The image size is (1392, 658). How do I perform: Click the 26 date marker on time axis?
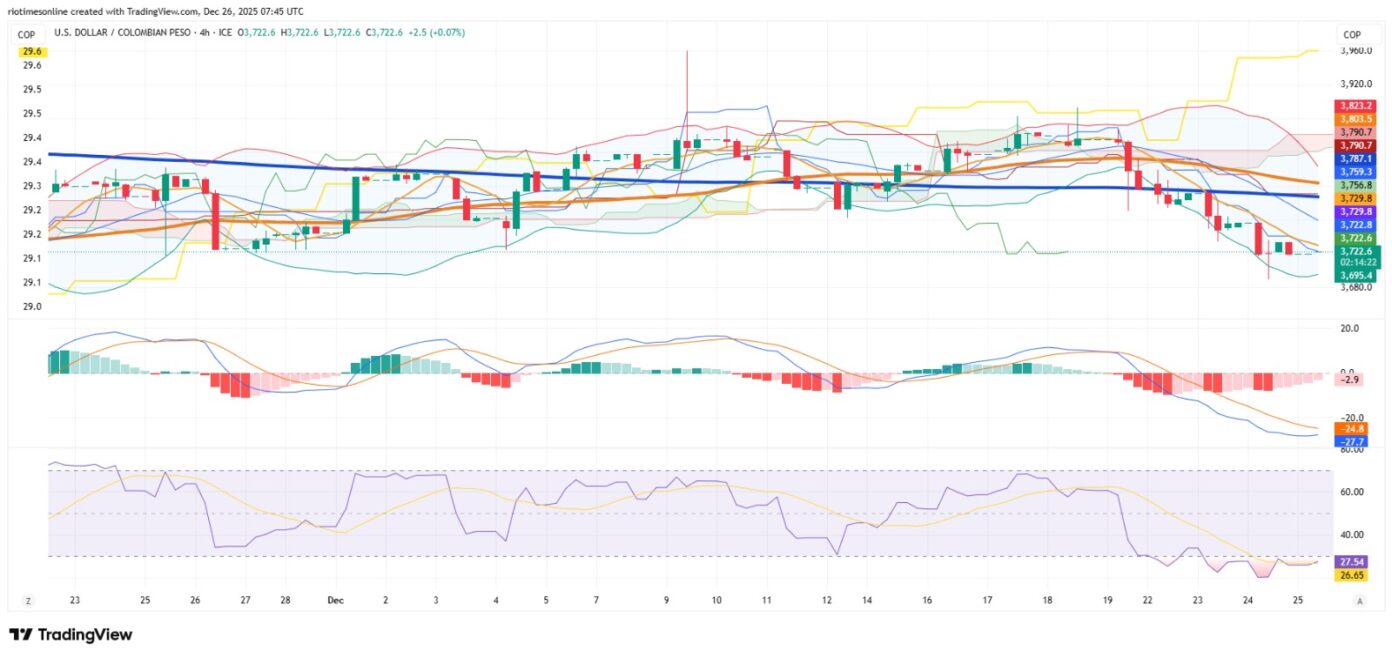(x=195, y=600)
